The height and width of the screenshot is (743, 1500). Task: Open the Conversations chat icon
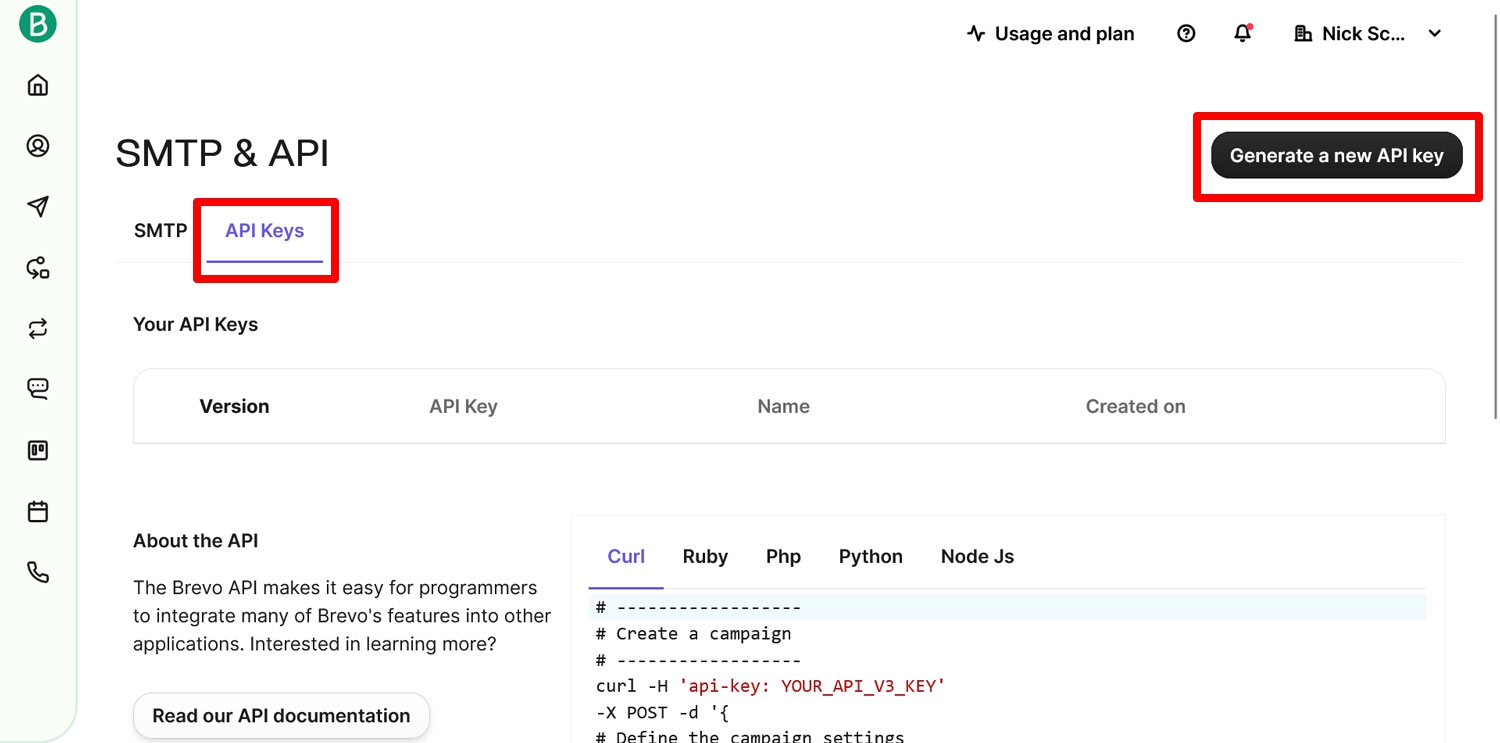tap(38, 389)
